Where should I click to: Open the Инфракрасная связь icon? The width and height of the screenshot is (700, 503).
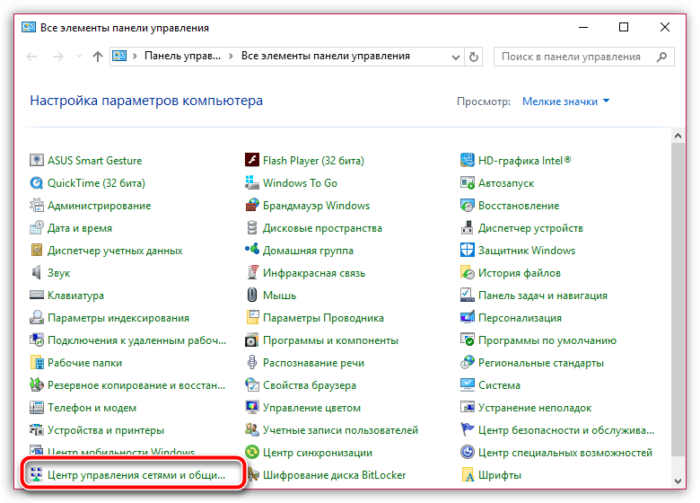pyautogui.click(x=252, y=273)
